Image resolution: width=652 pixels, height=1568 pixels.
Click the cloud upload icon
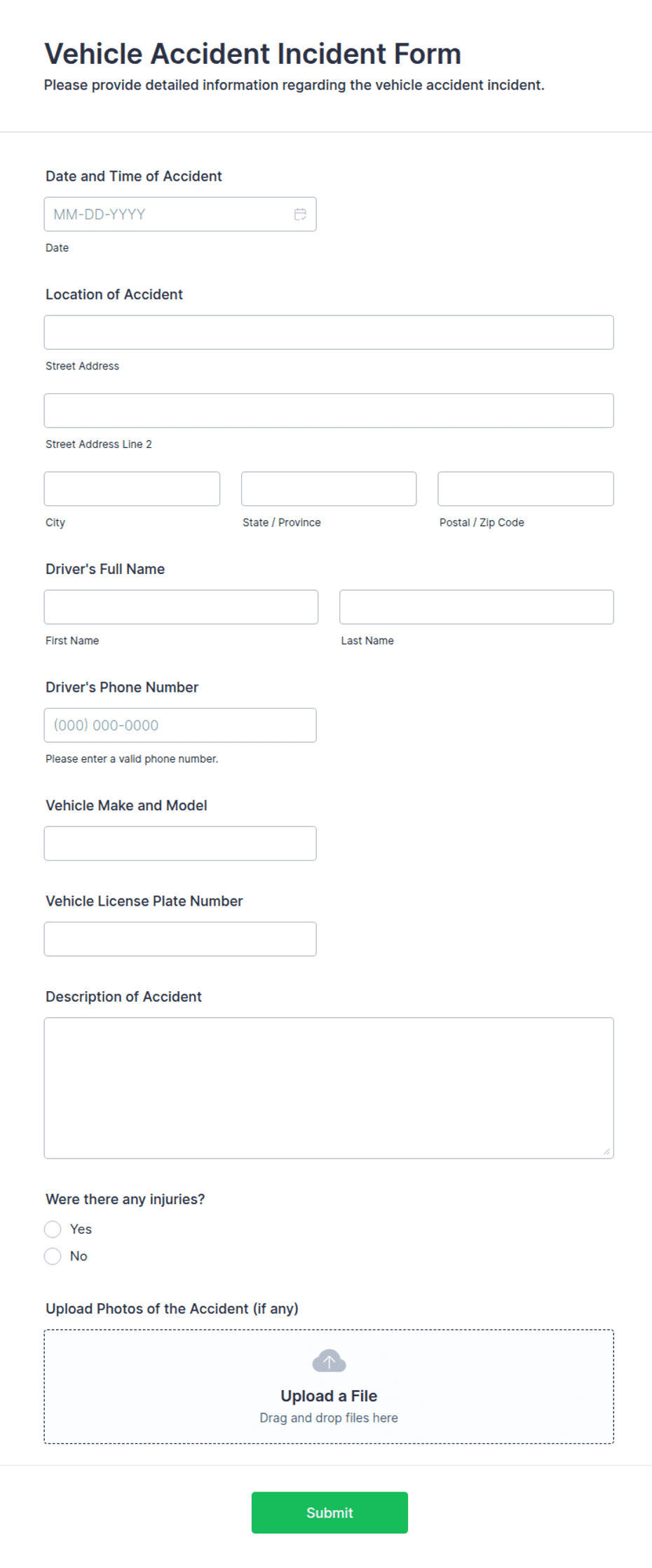pos(329,1361)
